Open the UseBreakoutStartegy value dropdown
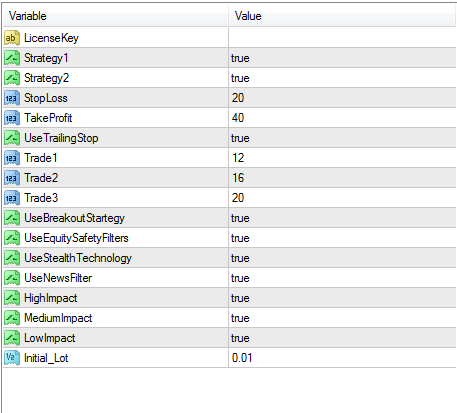 click(342, 218)
